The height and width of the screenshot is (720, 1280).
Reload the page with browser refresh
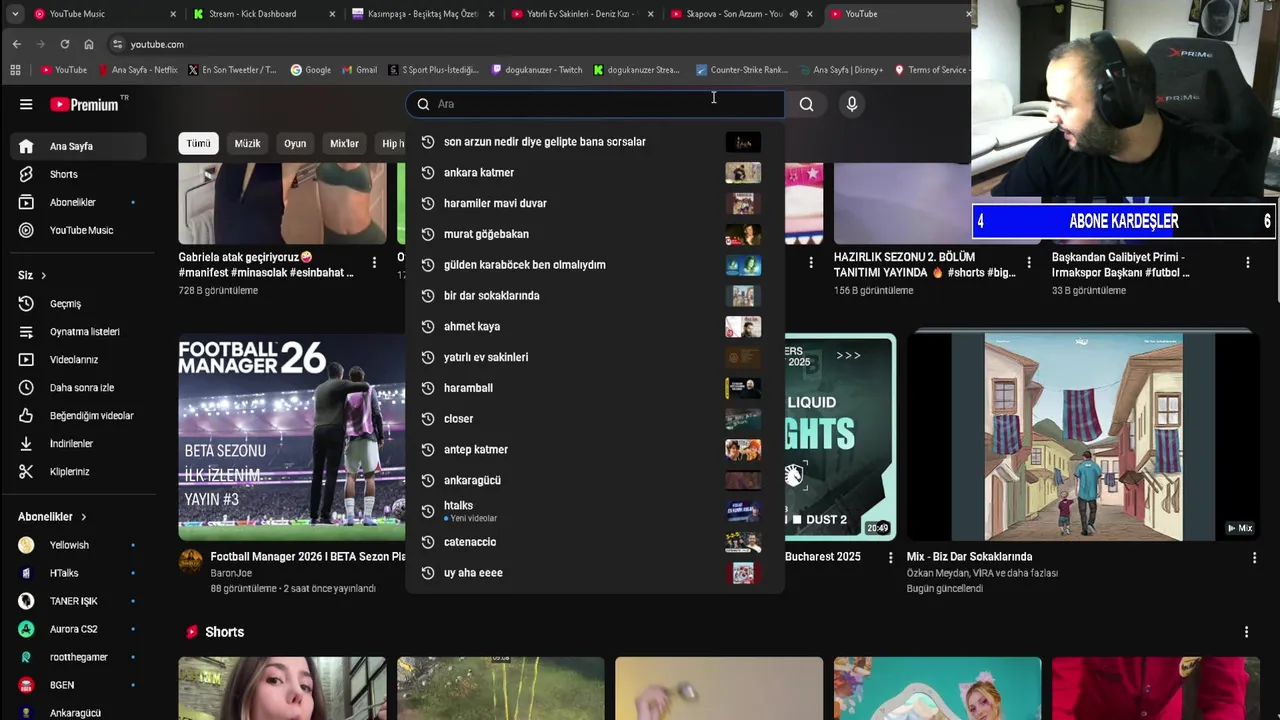[65, 44]
